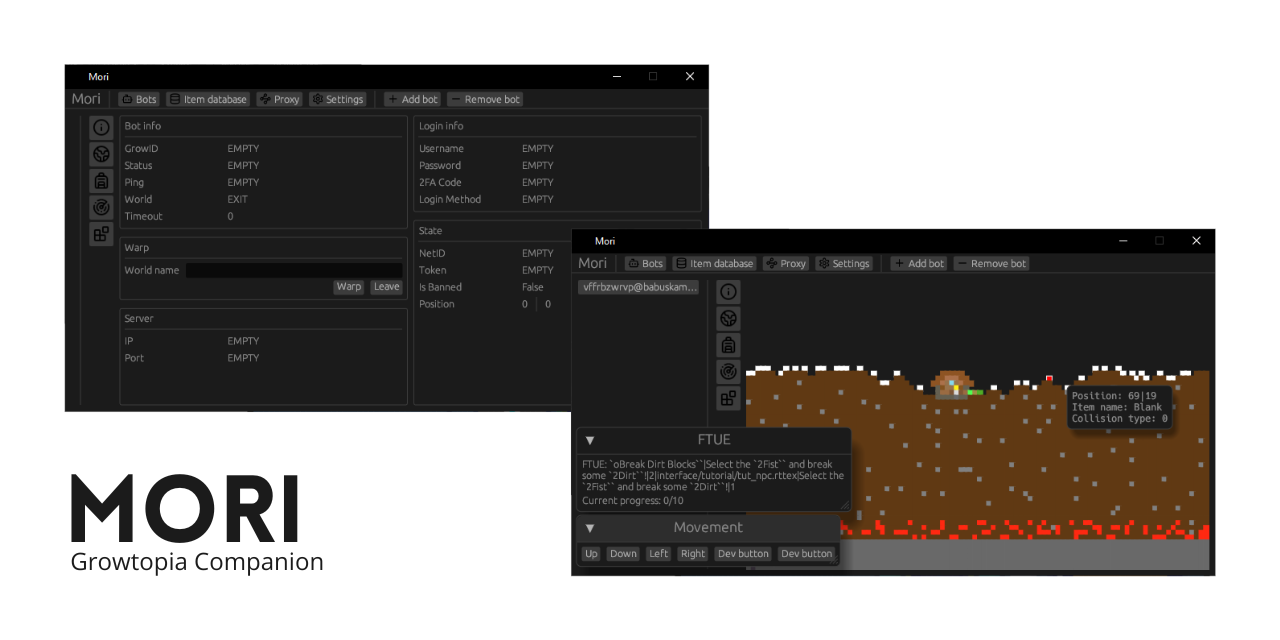This screenshot has width=1280, height=640.
Task: Open the blocks widget icon in the map window sidebar
Action: click(729, 398)
